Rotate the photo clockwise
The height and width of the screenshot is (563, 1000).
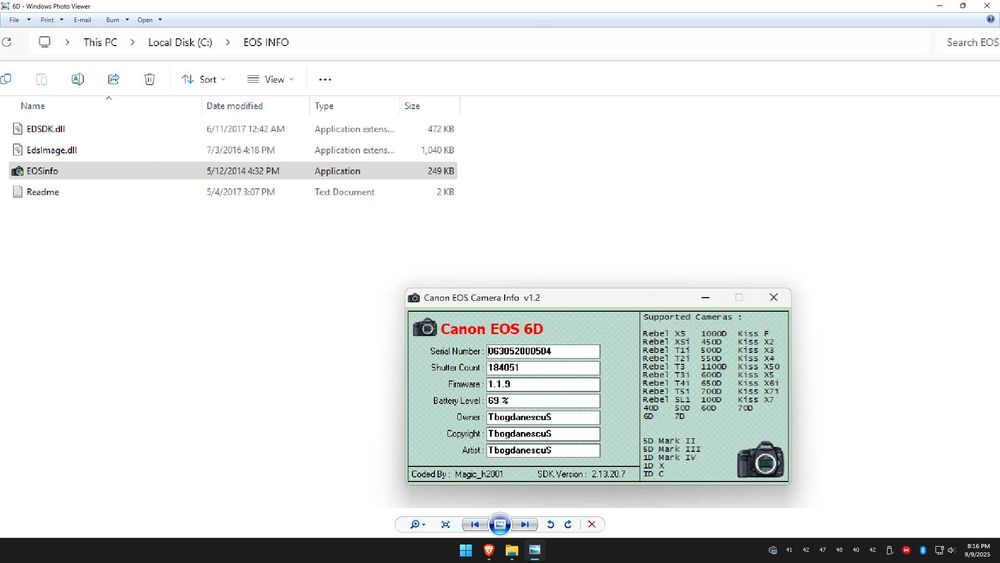point(568,524)
